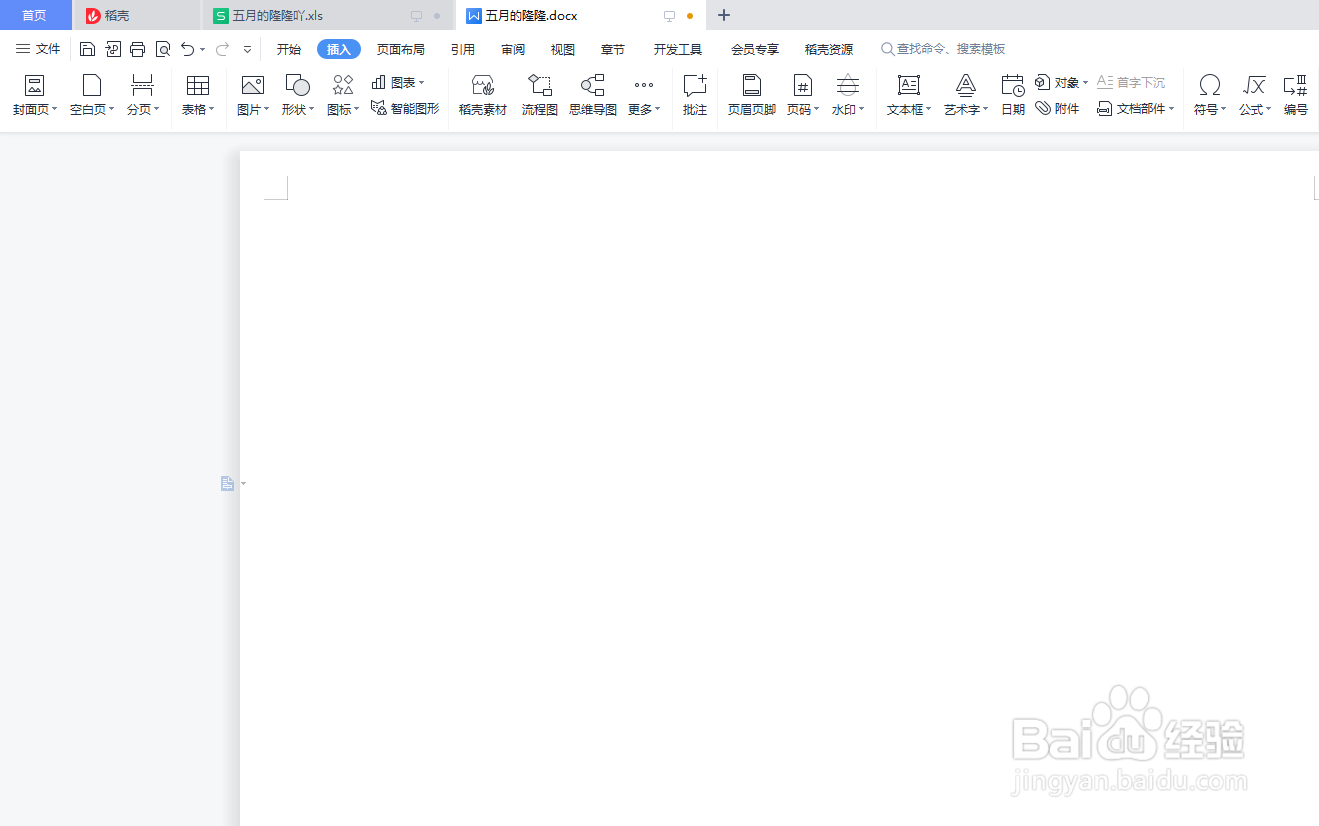
Task: Save the document with the save icon
Action: tap(87, 48)
